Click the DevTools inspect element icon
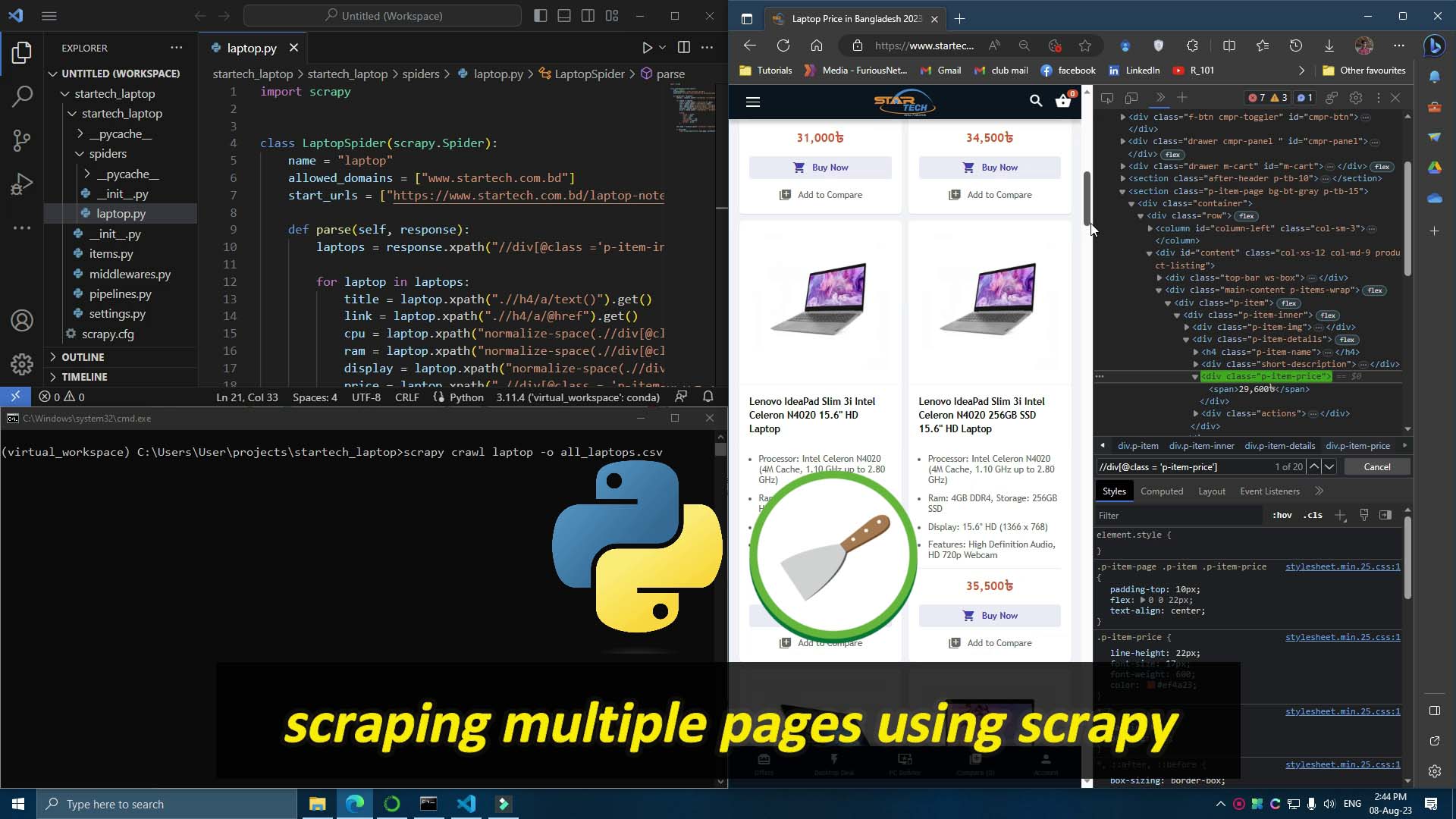This screenshot has width=1456, height=819. (x=1107, y=98)
